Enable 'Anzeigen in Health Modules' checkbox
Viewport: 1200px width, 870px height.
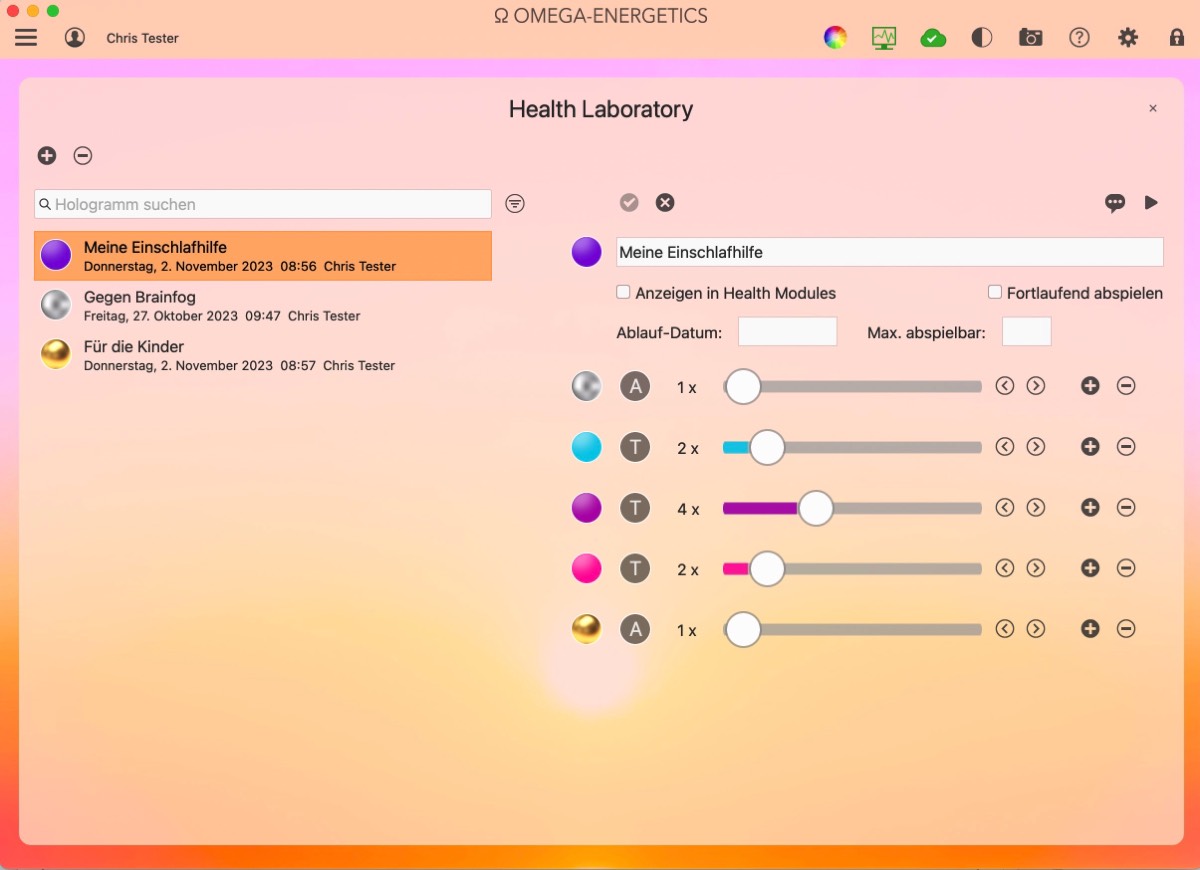pyautogui.click(x=623, y=293)
